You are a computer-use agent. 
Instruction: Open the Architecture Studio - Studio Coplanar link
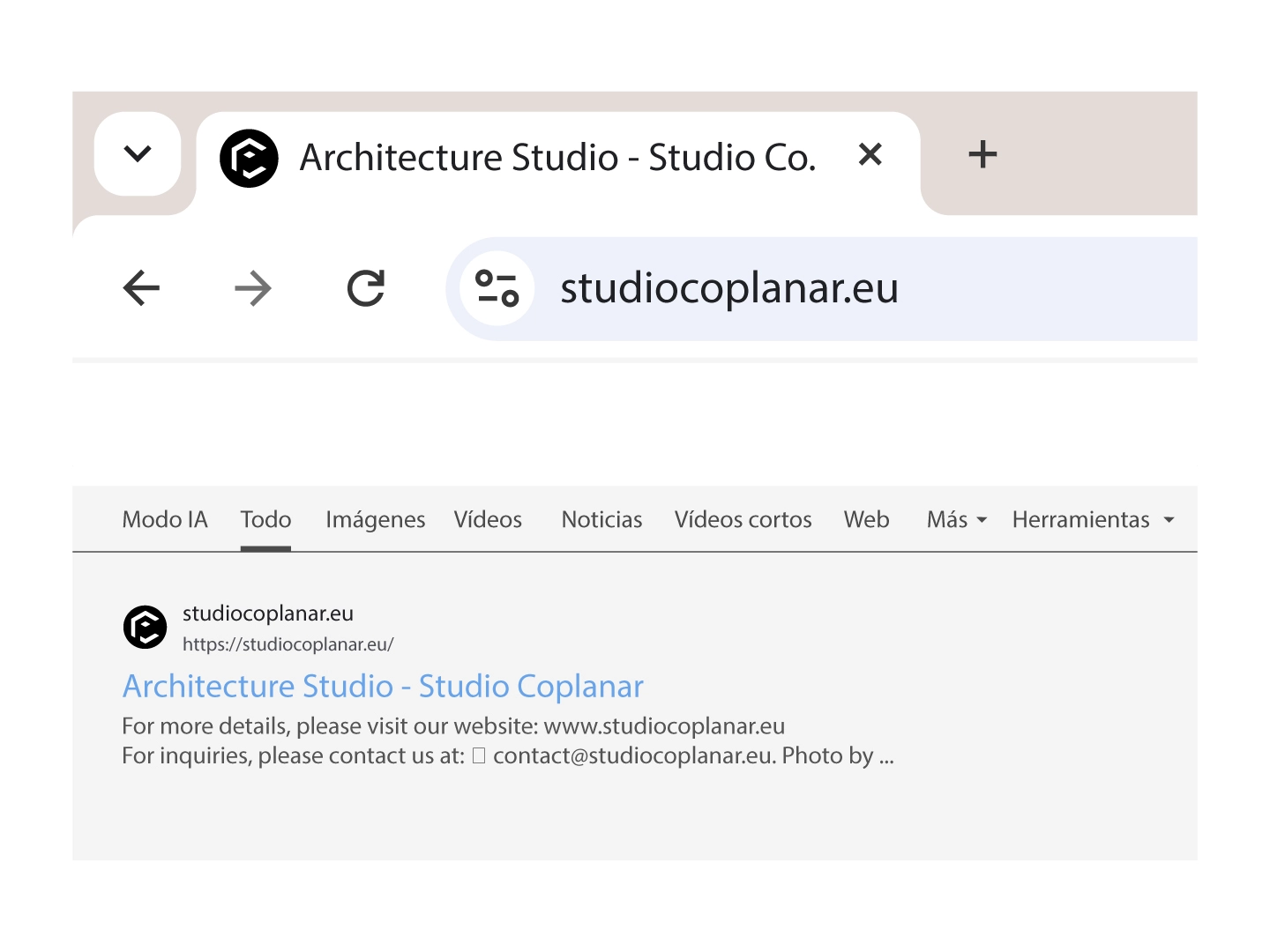coord(383,686)
